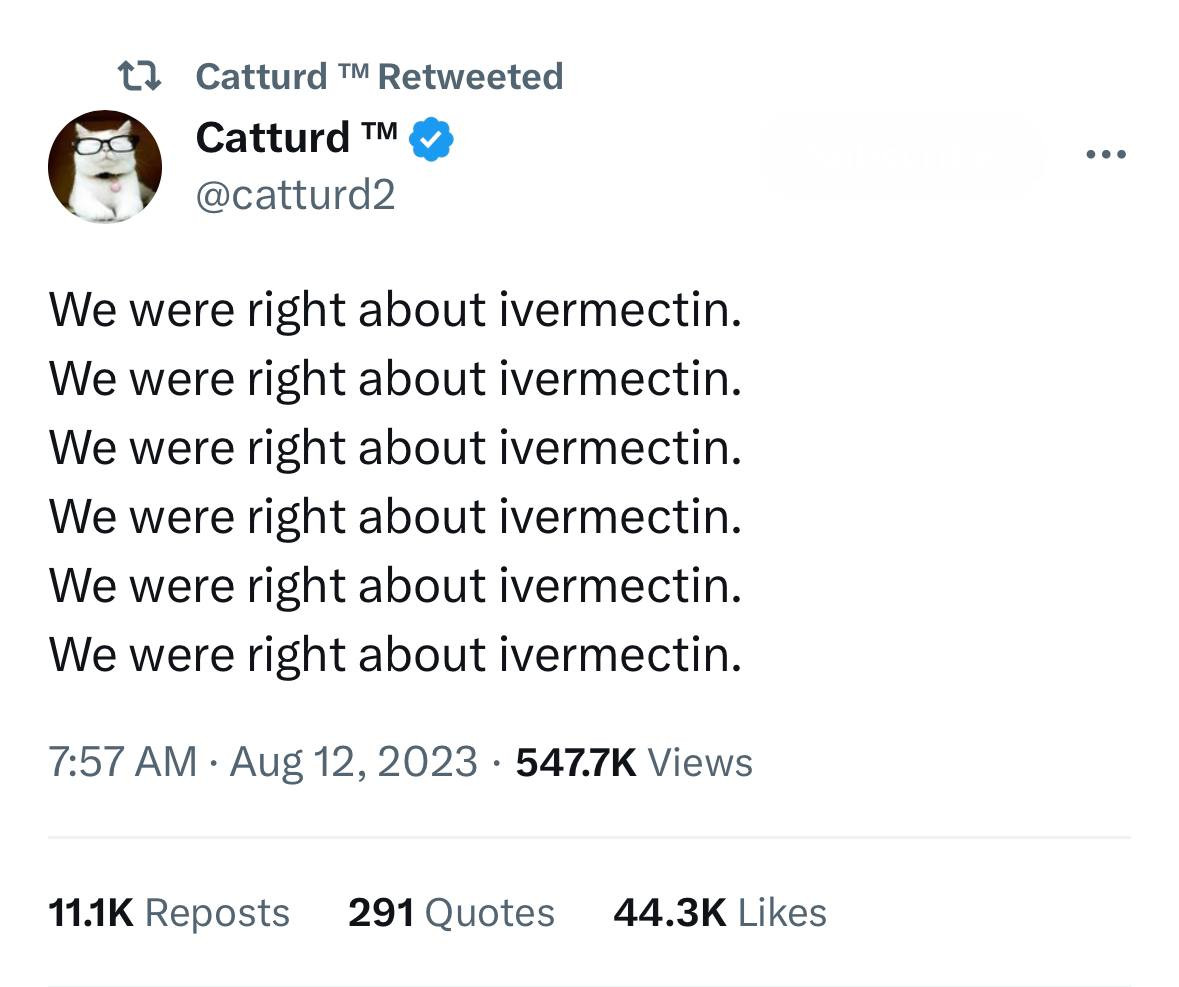Viewport: 1179px width, 987px height.
Task: Open the "Catturd ™ Retweeted" label
Action: pos(379,76)
